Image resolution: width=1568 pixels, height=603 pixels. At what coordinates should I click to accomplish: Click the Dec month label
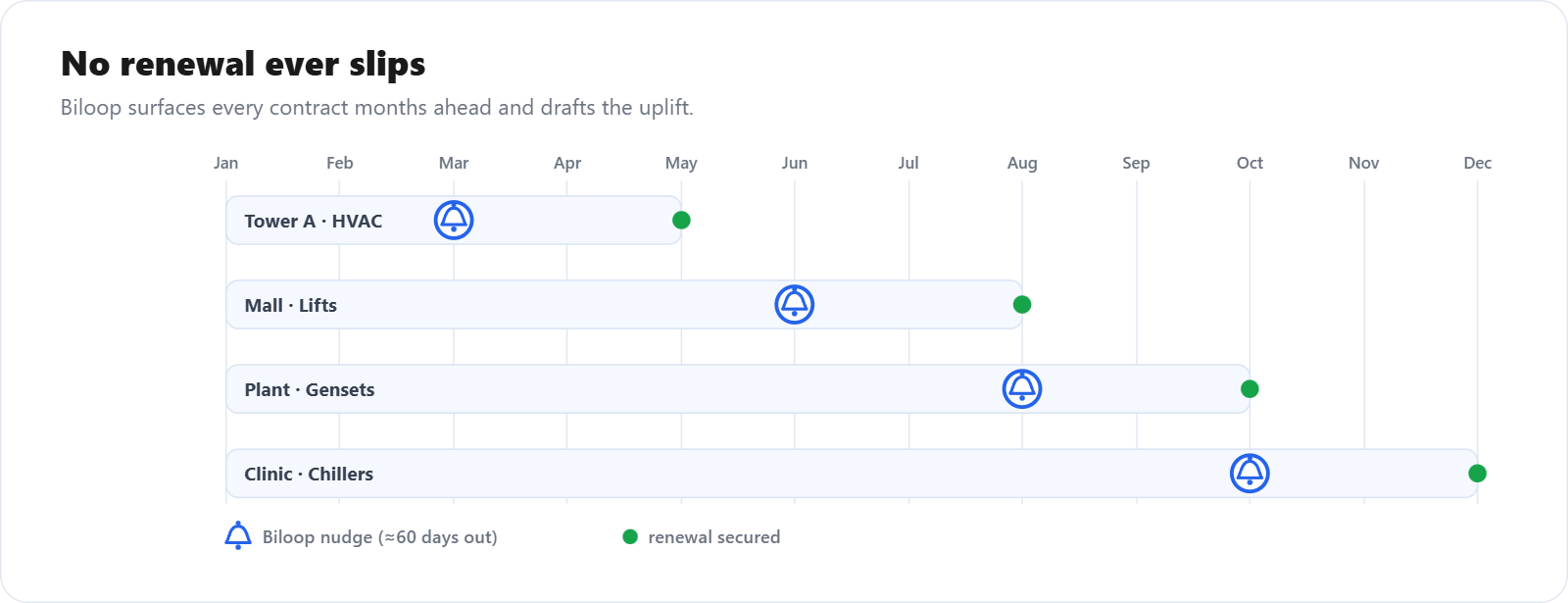click(x=1477, y=163)
